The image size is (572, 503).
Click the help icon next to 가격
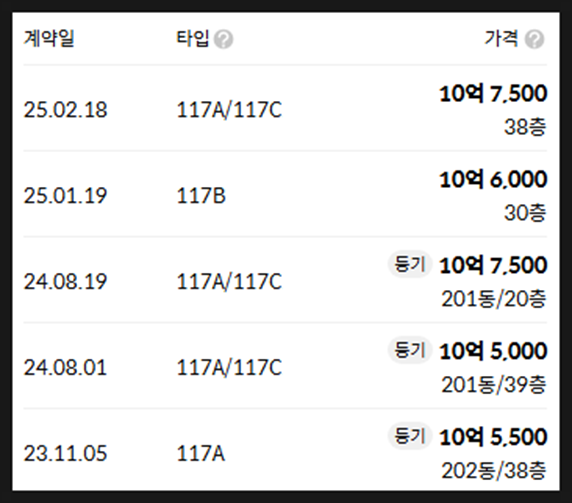[534, 39]
